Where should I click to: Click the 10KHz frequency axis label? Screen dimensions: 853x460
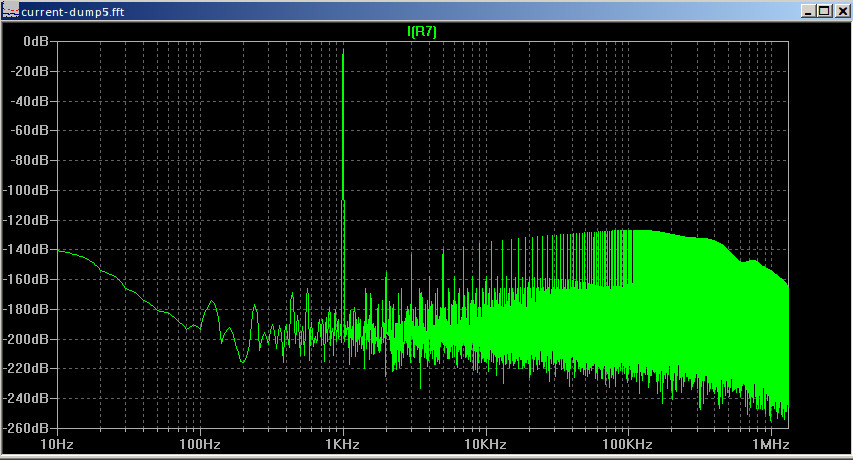click(x=485, y=444)
